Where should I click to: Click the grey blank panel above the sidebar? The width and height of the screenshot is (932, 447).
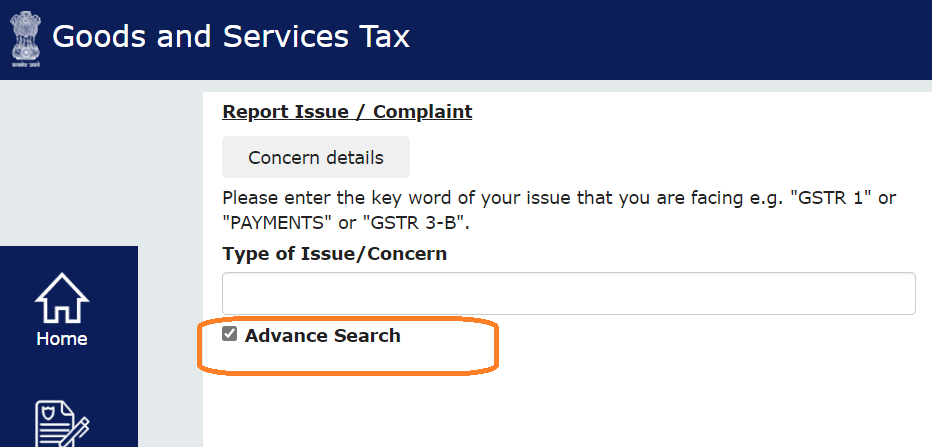click(x=69, y=163)
